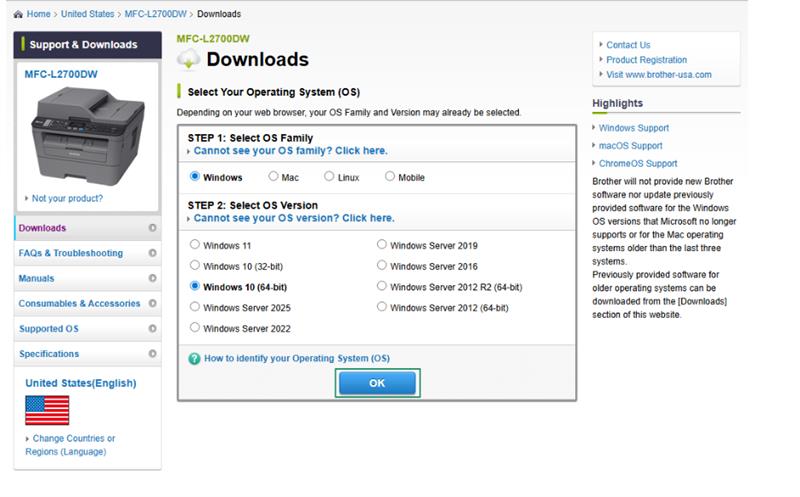This screenshot has width=800, height=497.
Task: Open the Downloads sidebar menu item
Action: (x=88, y=228)
